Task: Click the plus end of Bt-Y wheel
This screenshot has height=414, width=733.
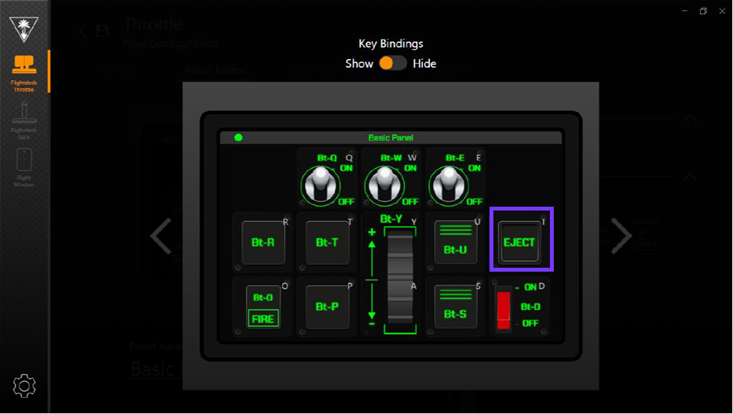Action: click(372, 232)
